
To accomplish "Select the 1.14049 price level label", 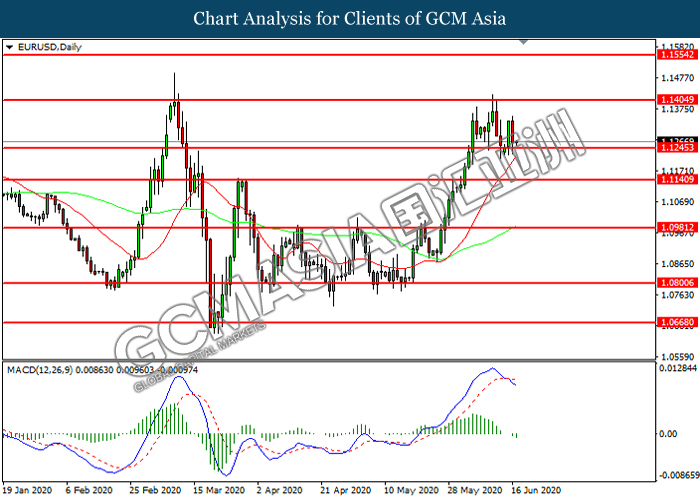I will point(677,100).
